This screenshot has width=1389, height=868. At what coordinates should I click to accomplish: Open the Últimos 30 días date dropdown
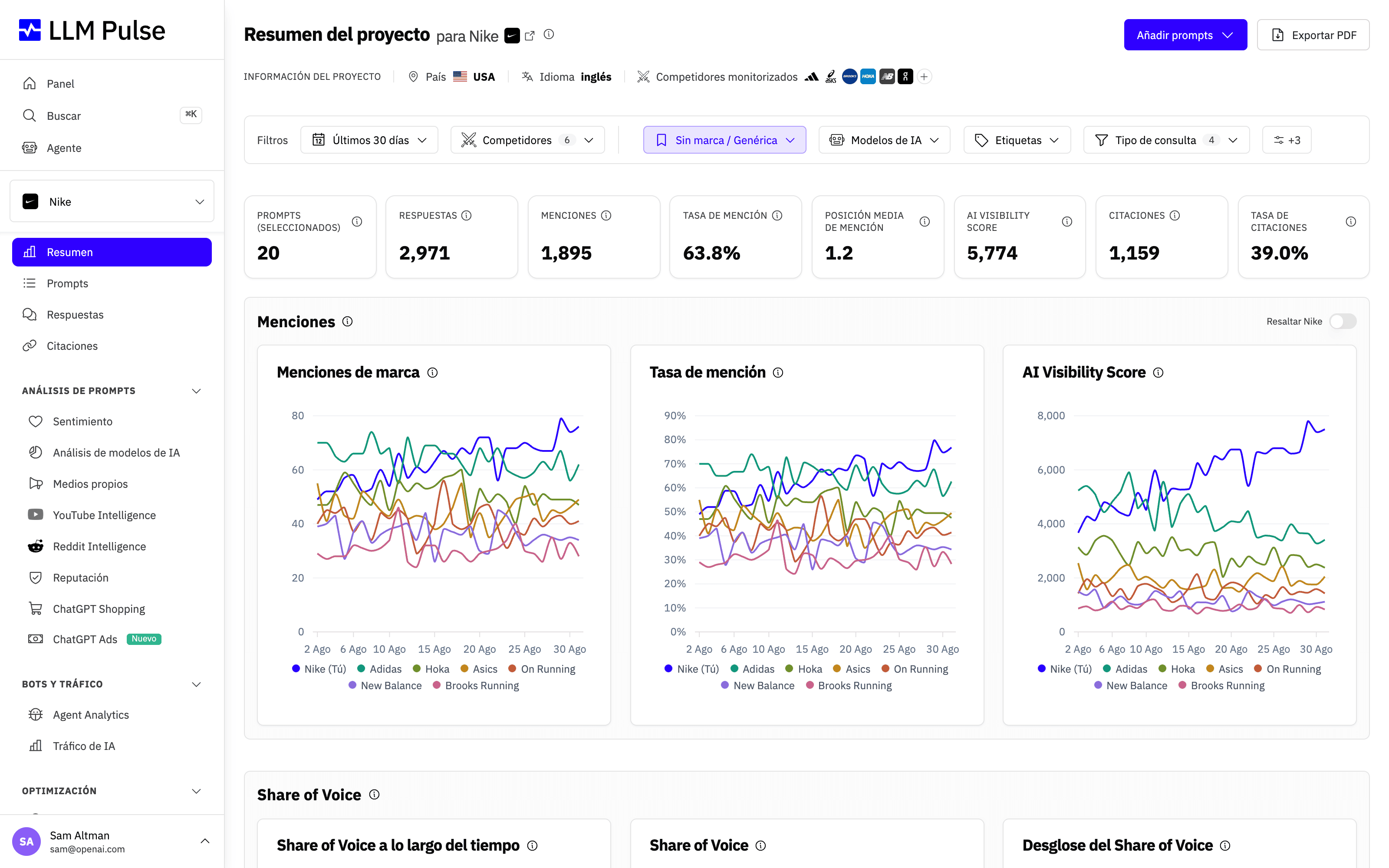tap(369, 140)
